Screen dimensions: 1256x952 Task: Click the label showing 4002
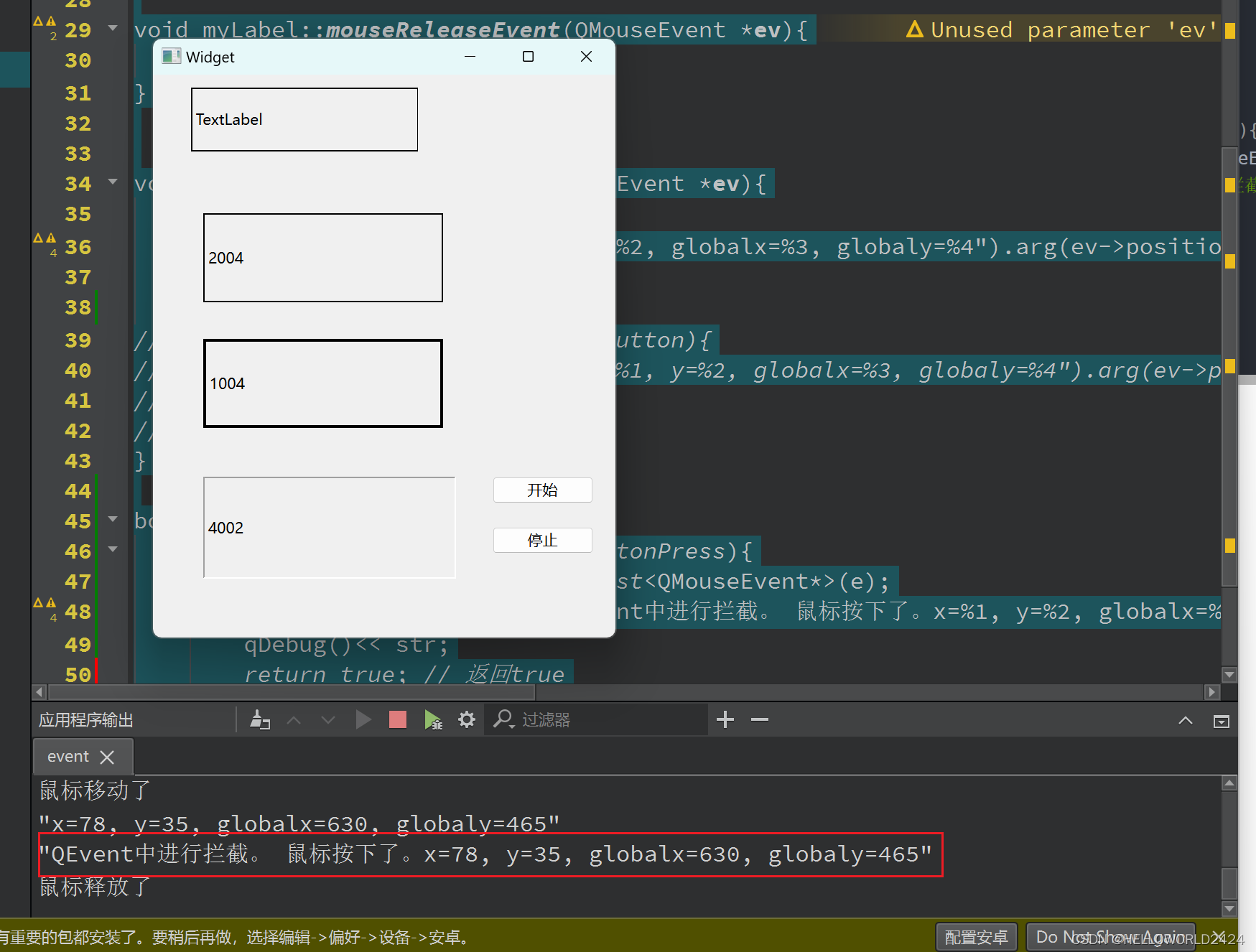click(330, 528)
